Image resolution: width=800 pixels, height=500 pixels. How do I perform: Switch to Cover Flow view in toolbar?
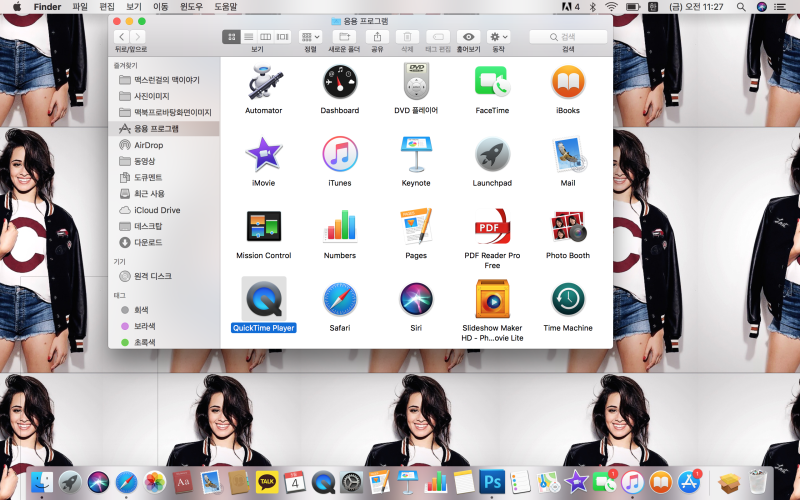pos(282,37)
